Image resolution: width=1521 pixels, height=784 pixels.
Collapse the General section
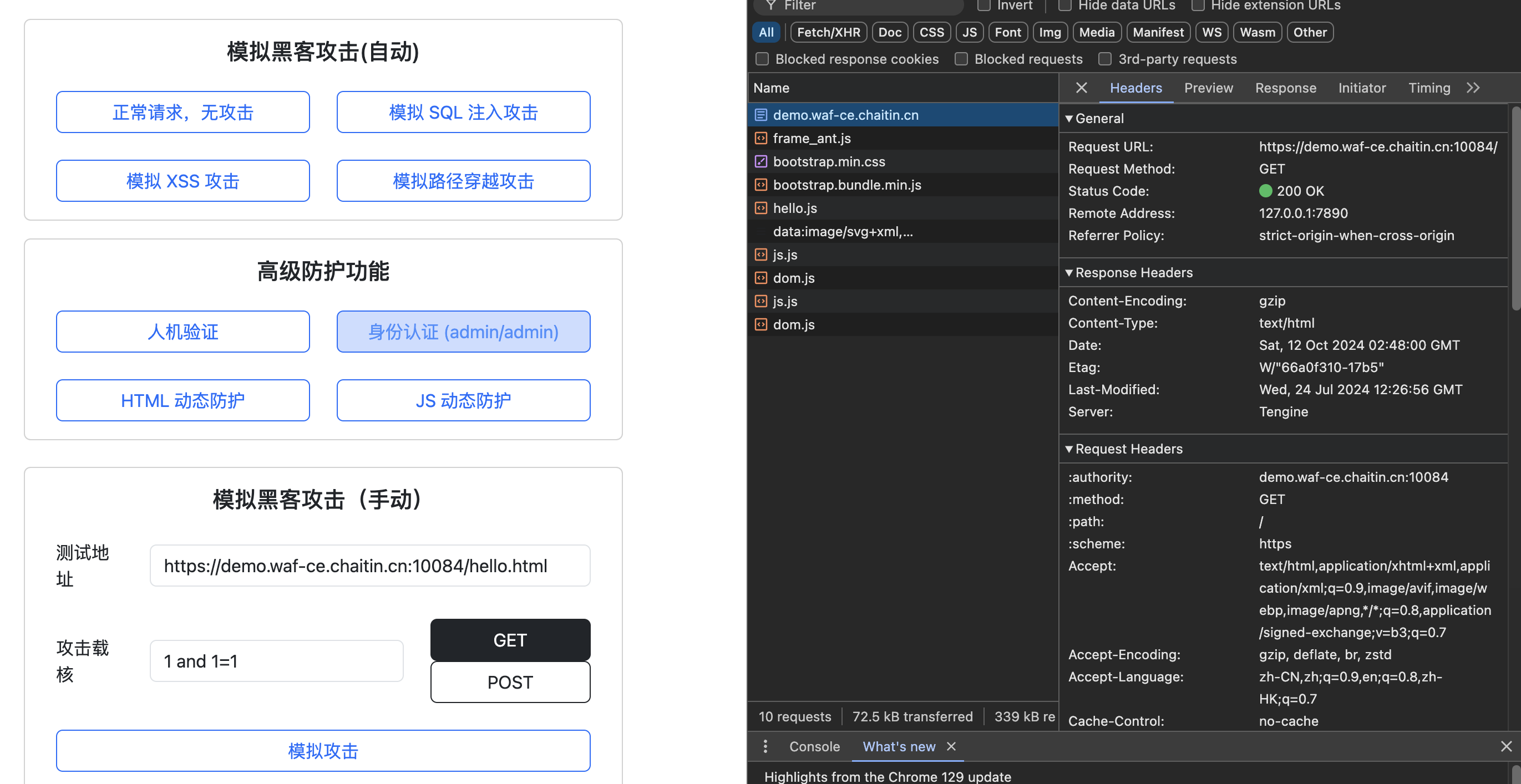(1069, 118)
